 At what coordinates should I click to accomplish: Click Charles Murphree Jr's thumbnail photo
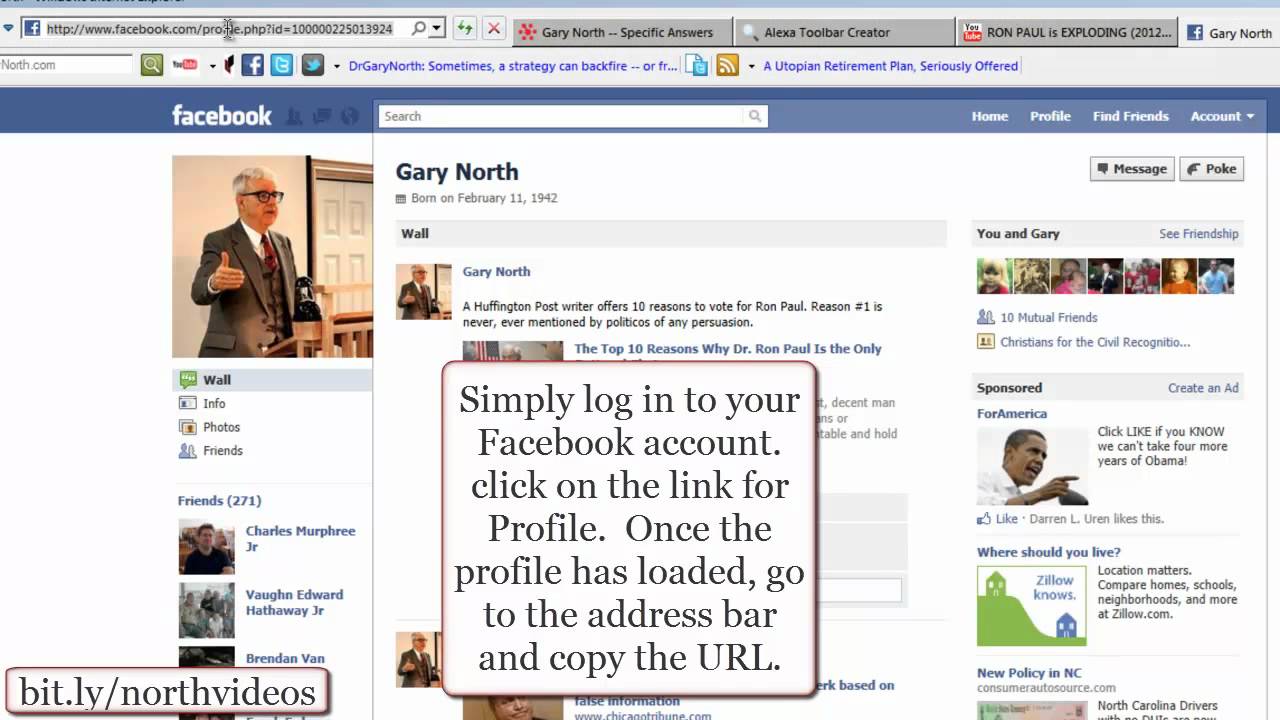click(207, 546)
